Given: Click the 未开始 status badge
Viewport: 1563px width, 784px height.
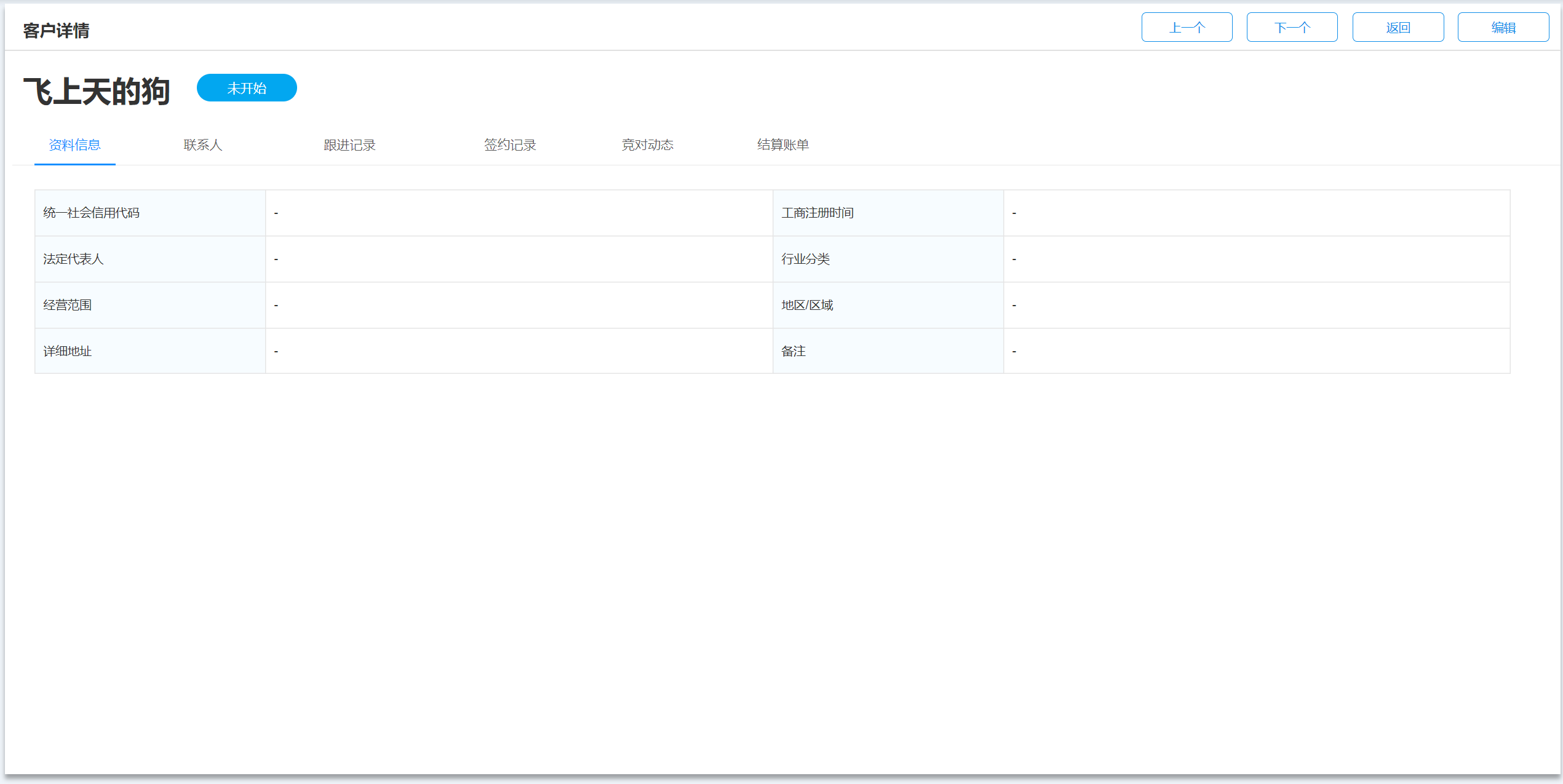Looking at the screenshot, I should point(247,88).
